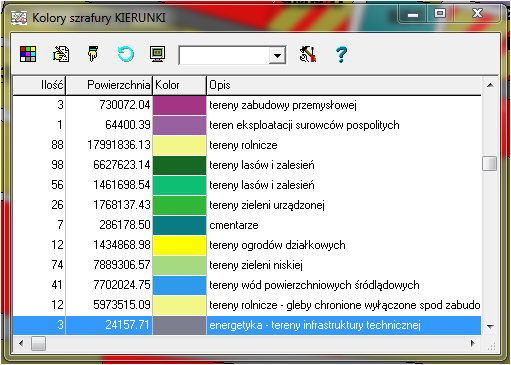Click yellow swatch in row 17991836.13
The image size is (511, 365).
(179, 145)
